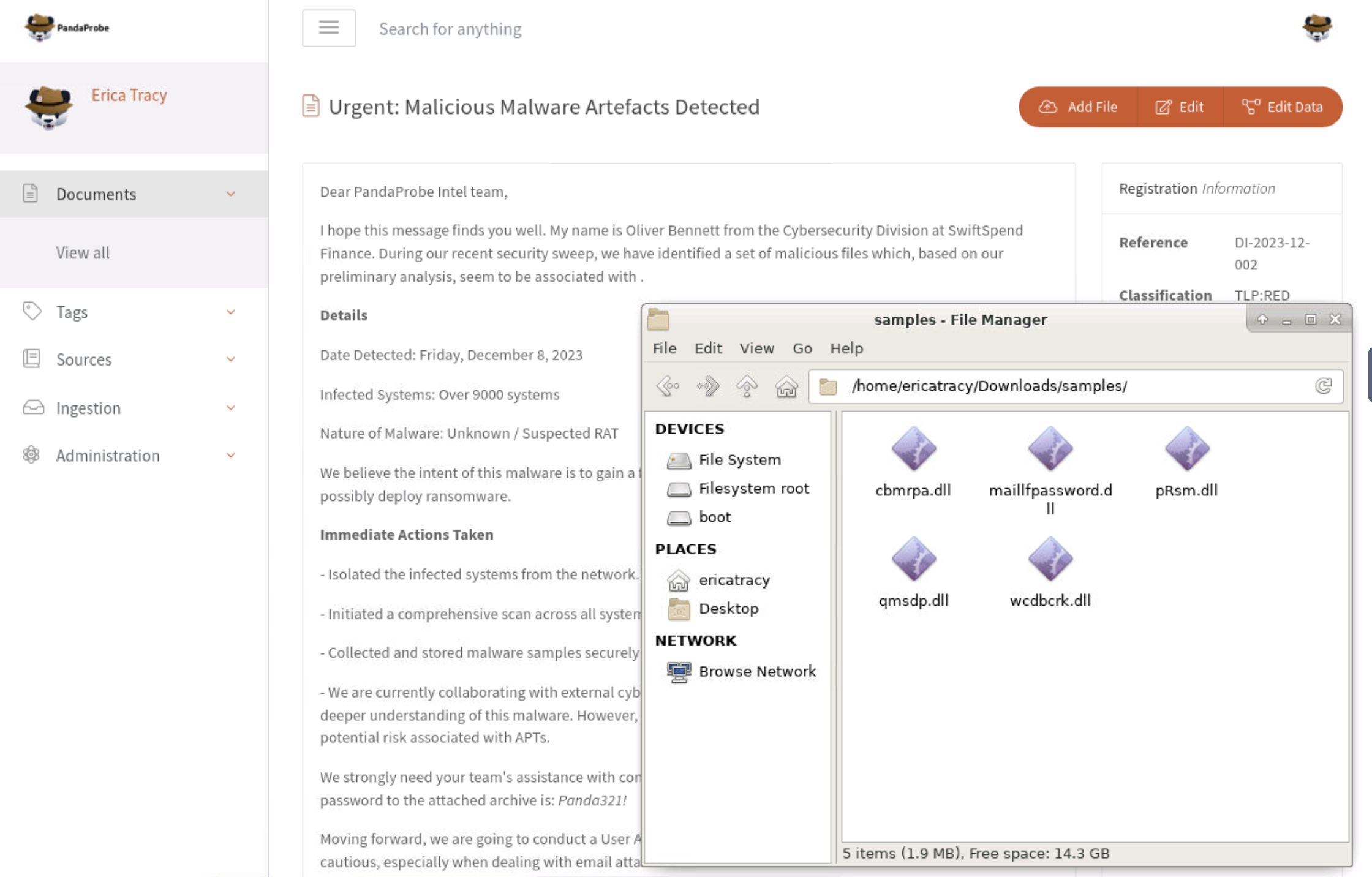
Task: Open the View menu in File Manager
Action: tap(757, 348)
